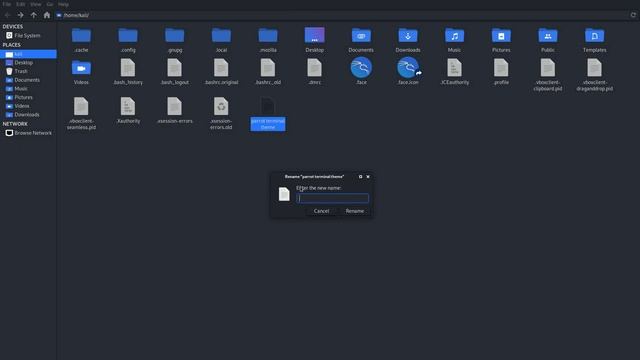Select the .vboxclient-draganddrop.pid file

(594, 68)
